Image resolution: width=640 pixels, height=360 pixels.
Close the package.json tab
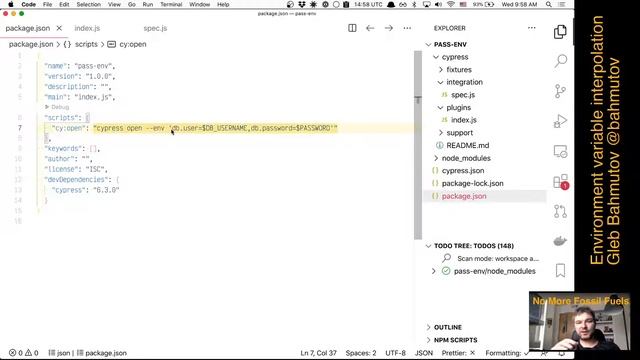(59, 28)
